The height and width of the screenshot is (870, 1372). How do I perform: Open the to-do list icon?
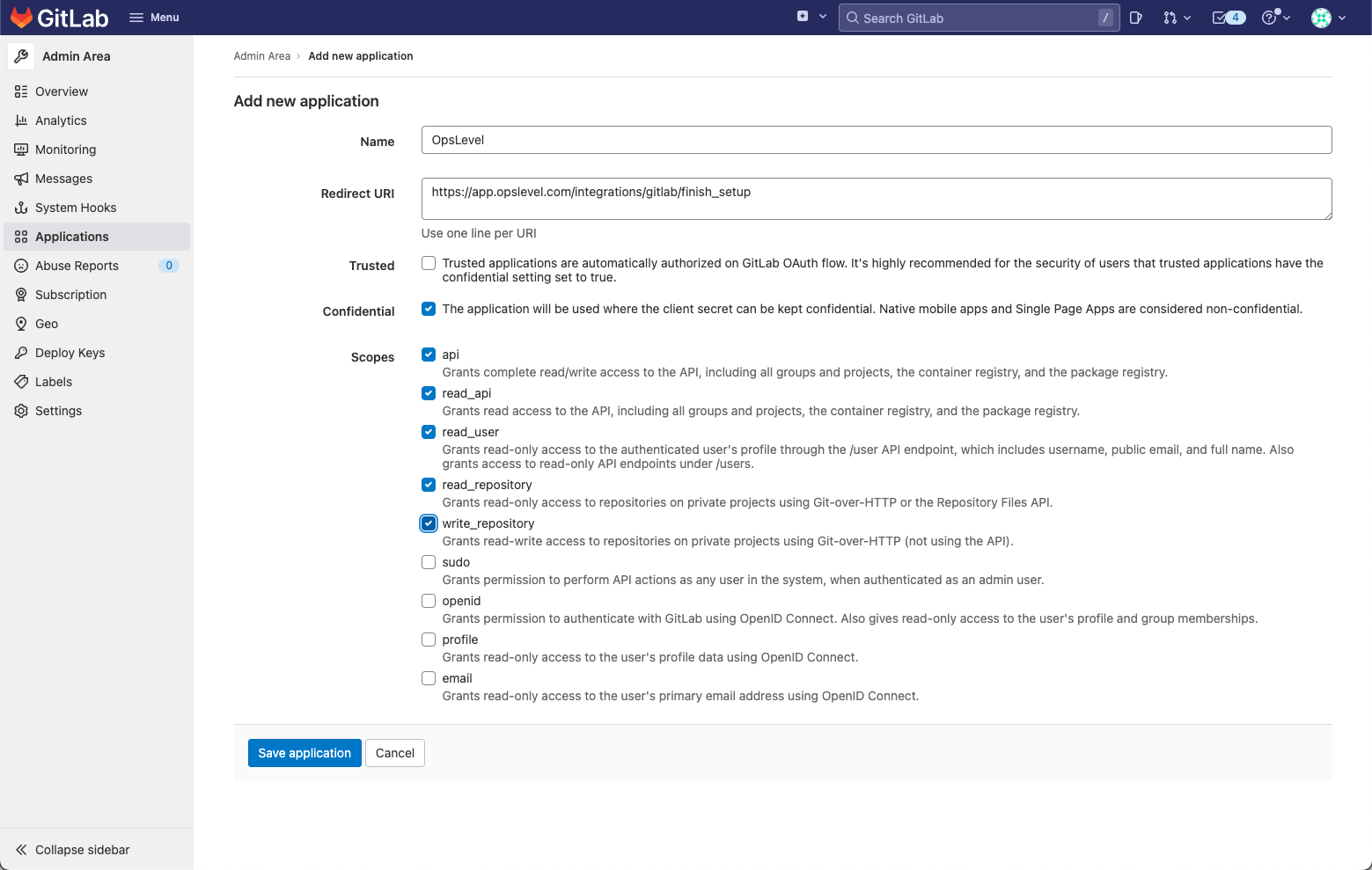click(1219, 18)
